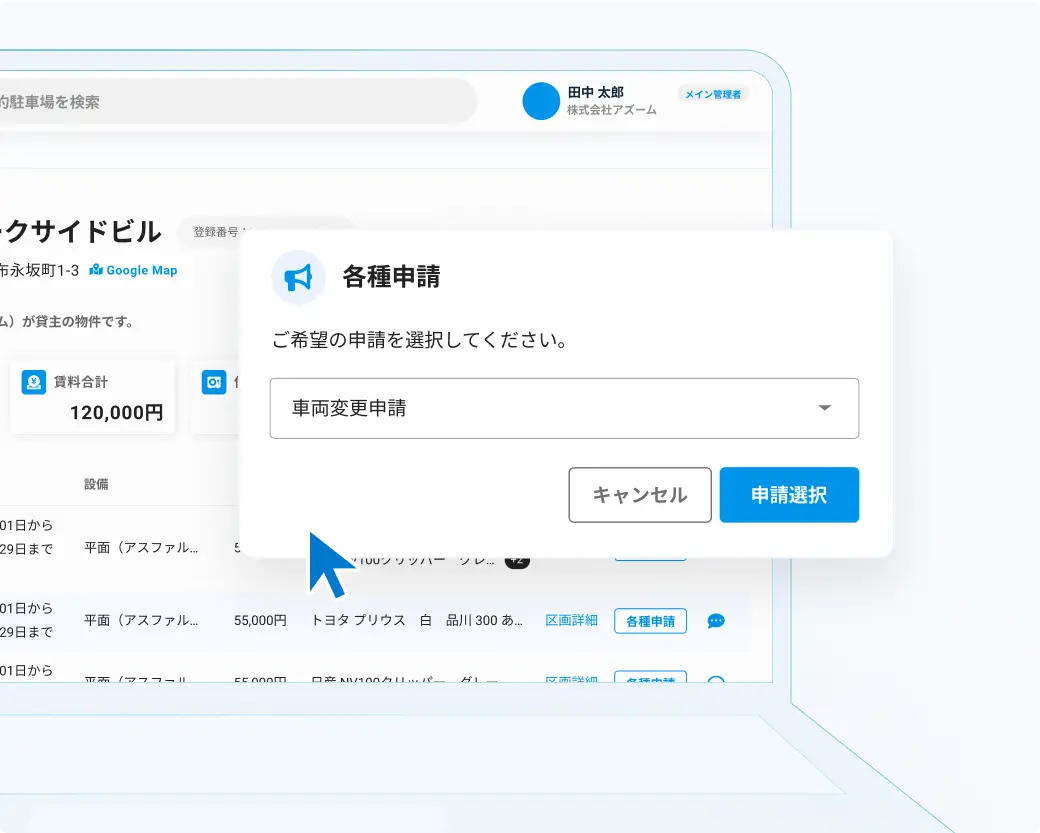Click the map icon beside Google Map
The width and height of the screenshot is (1040, 833).
click(96, 270)
